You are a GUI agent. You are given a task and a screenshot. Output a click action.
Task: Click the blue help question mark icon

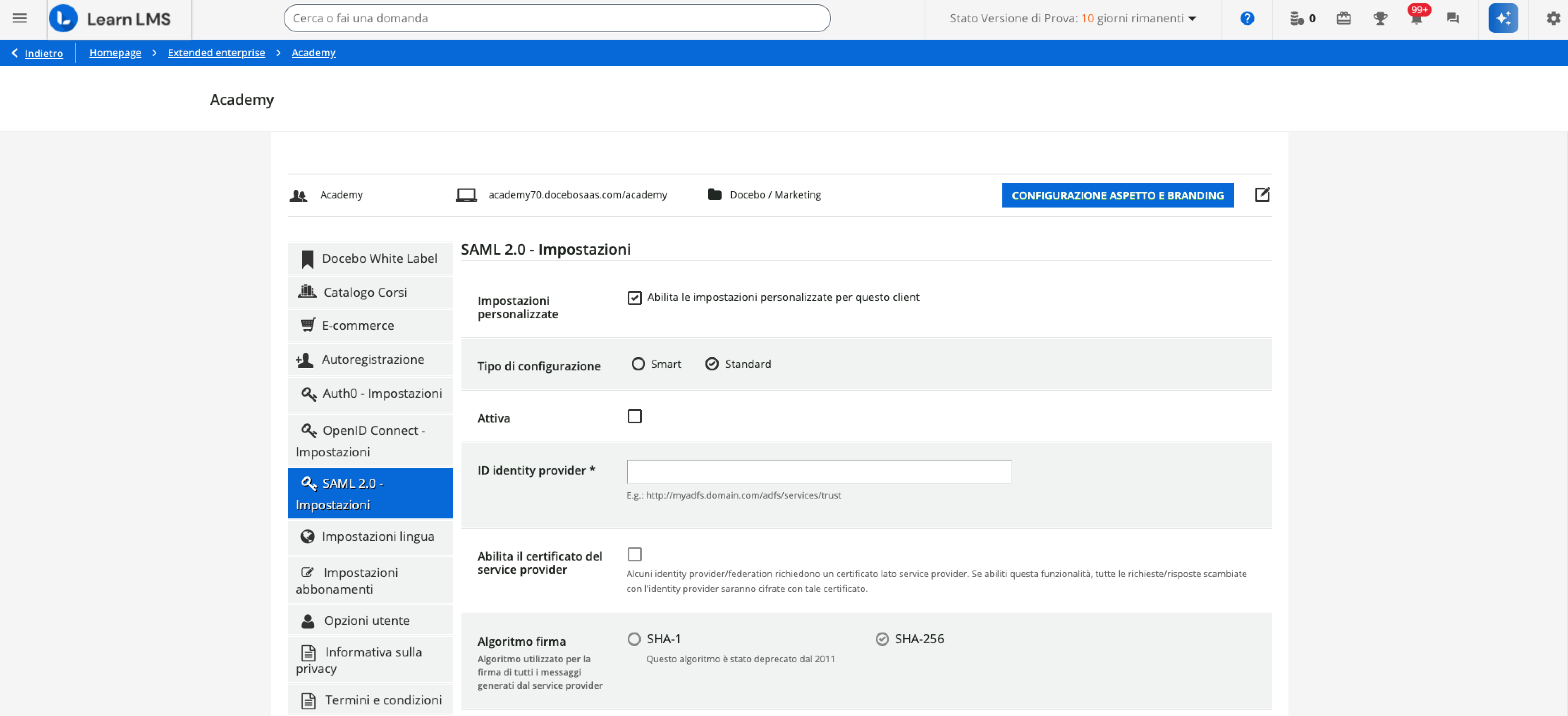click(1247, 18)
